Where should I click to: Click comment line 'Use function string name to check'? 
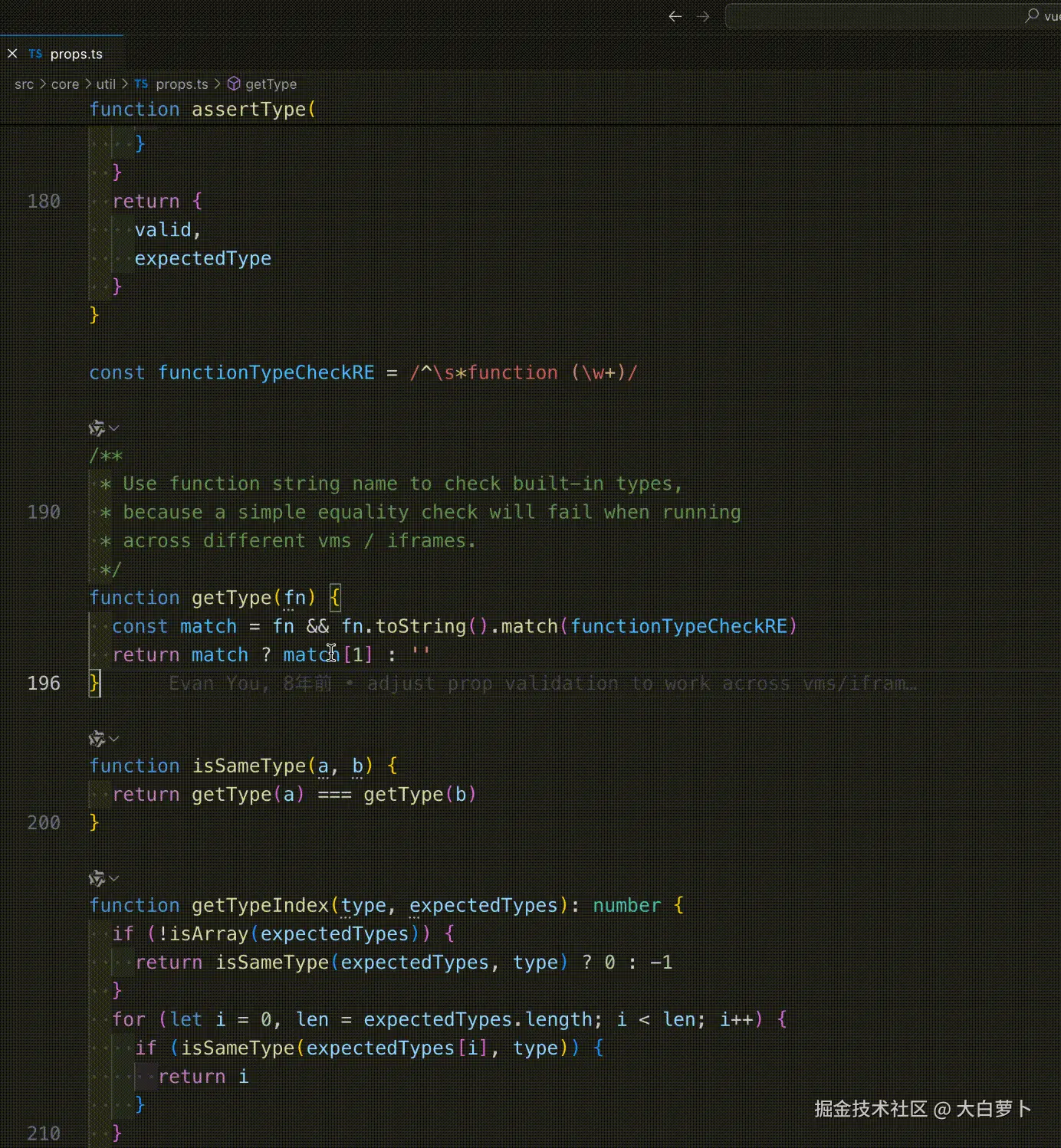point(391,484)
